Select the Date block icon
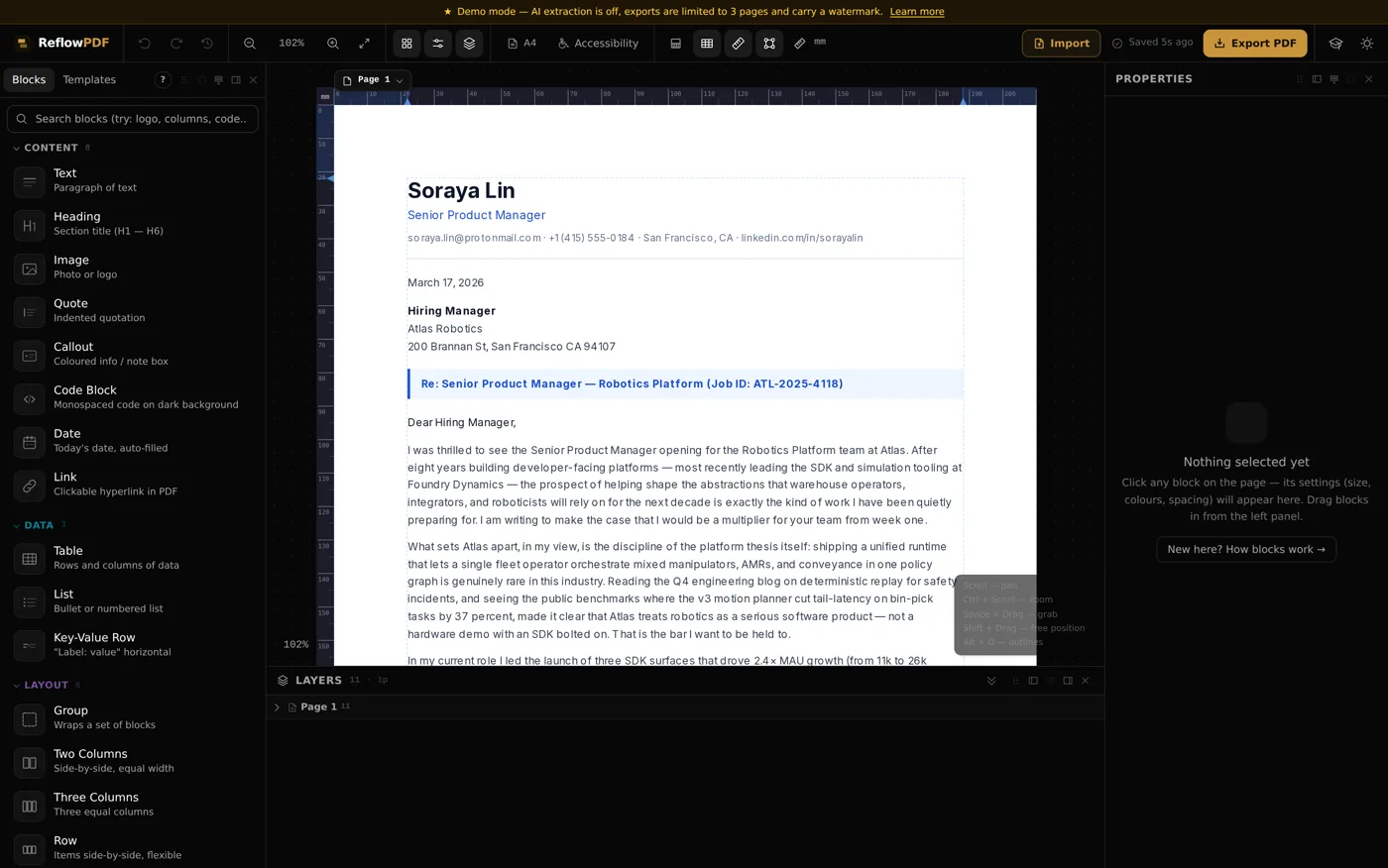 click(x=30, y=443)
